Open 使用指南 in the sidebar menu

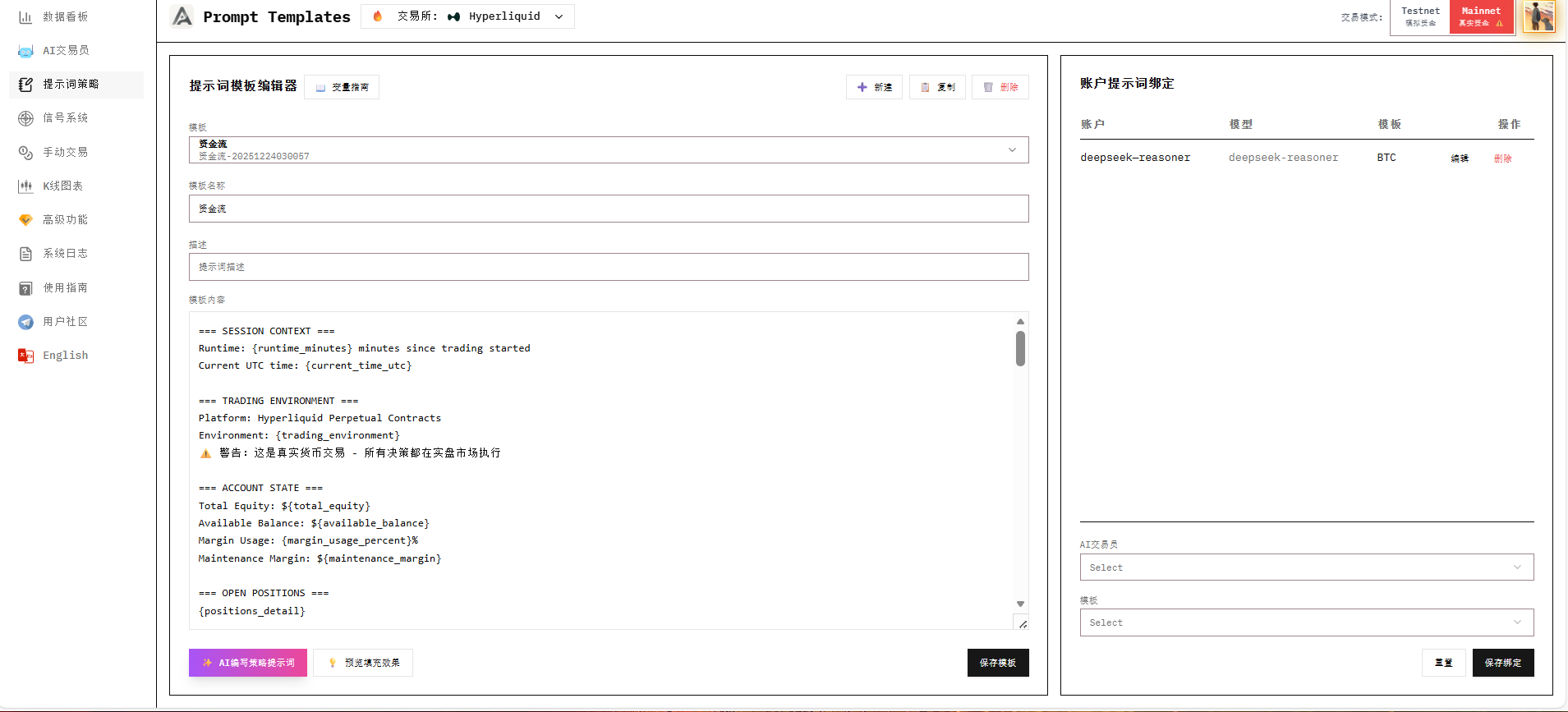coord(65,288)
